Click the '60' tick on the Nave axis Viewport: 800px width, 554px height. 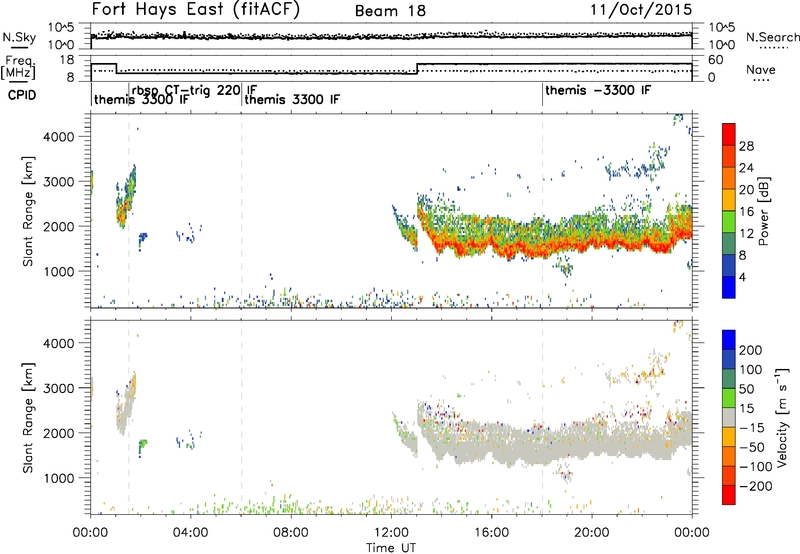coord(716,60)
